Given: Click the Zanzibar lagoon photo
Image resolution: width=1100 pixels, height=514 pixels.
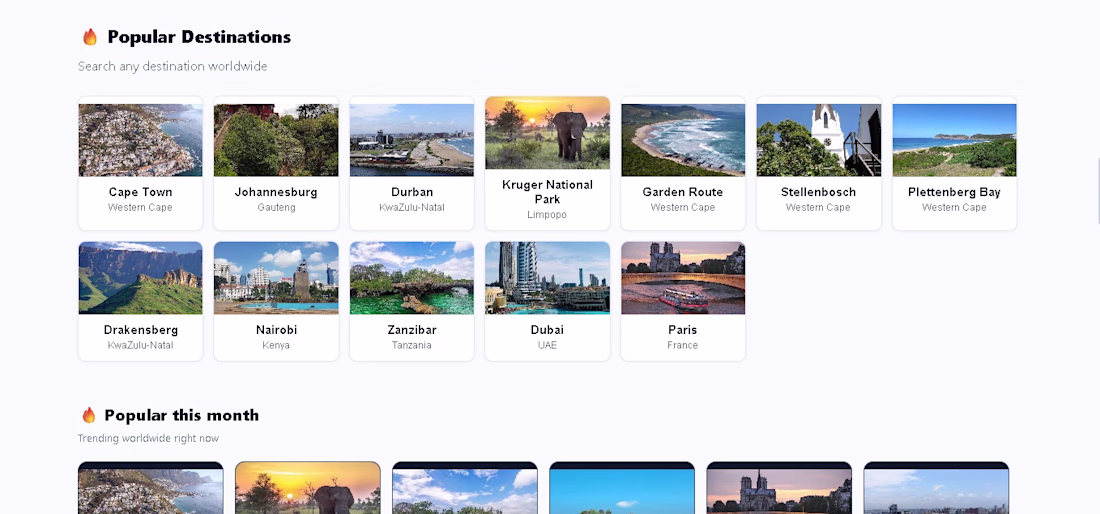Looking at the screenshot, I should tap(412, 278).
